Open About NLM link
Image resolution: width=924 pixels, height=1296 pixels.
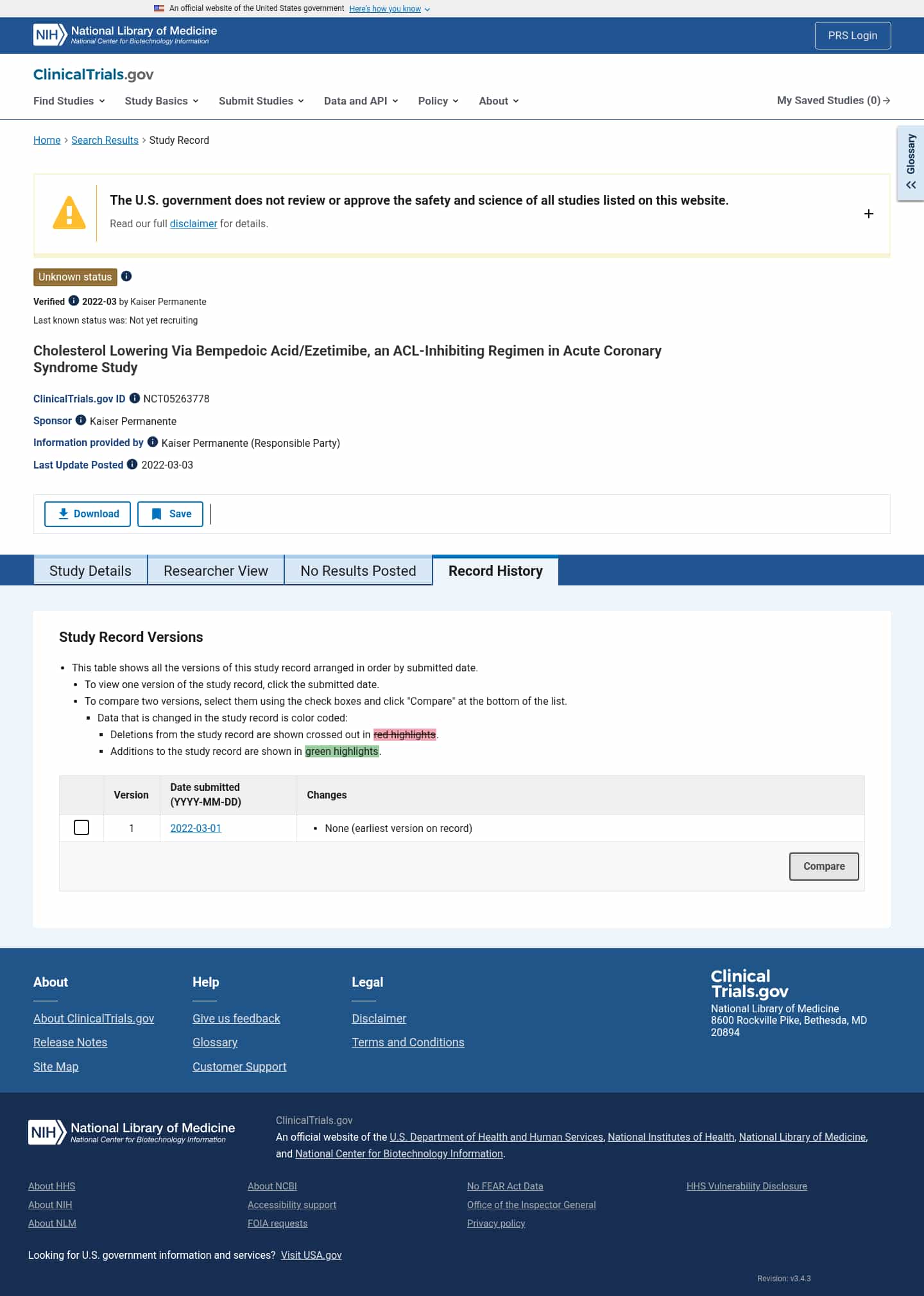tap(52, 1223)
